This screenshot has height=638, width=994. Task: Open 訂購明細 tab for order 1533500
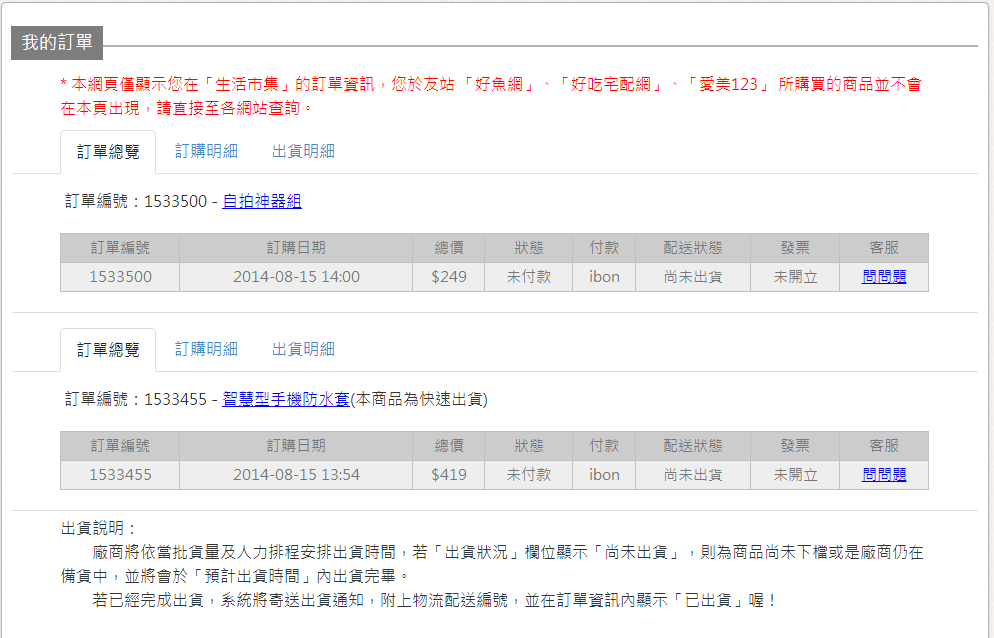206,151
